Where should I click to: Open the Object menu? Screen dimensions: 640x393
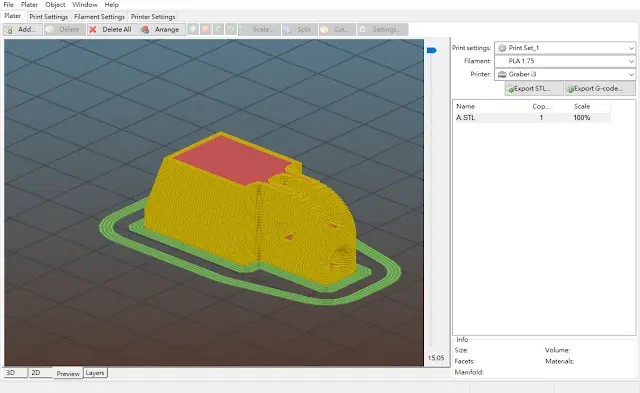[x=55, y=4]
